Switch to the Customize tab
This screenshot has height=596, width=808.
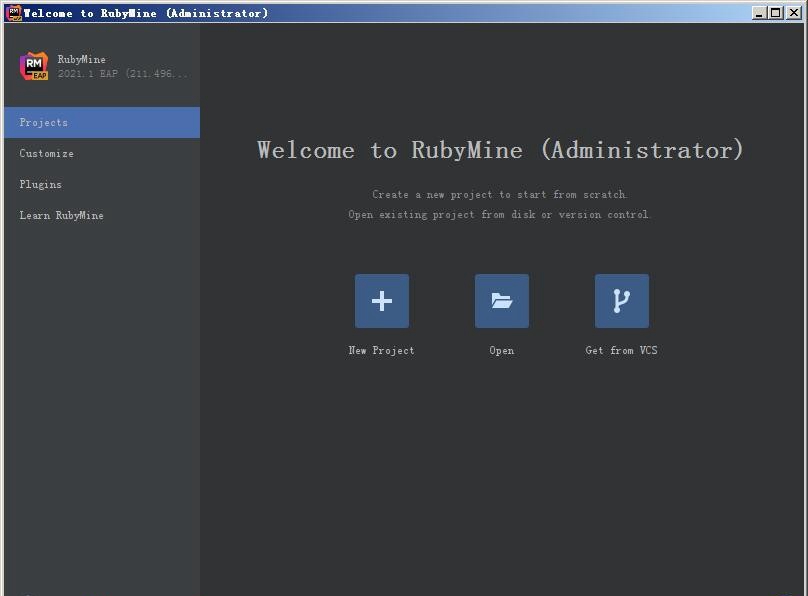[x=102, y=154]
